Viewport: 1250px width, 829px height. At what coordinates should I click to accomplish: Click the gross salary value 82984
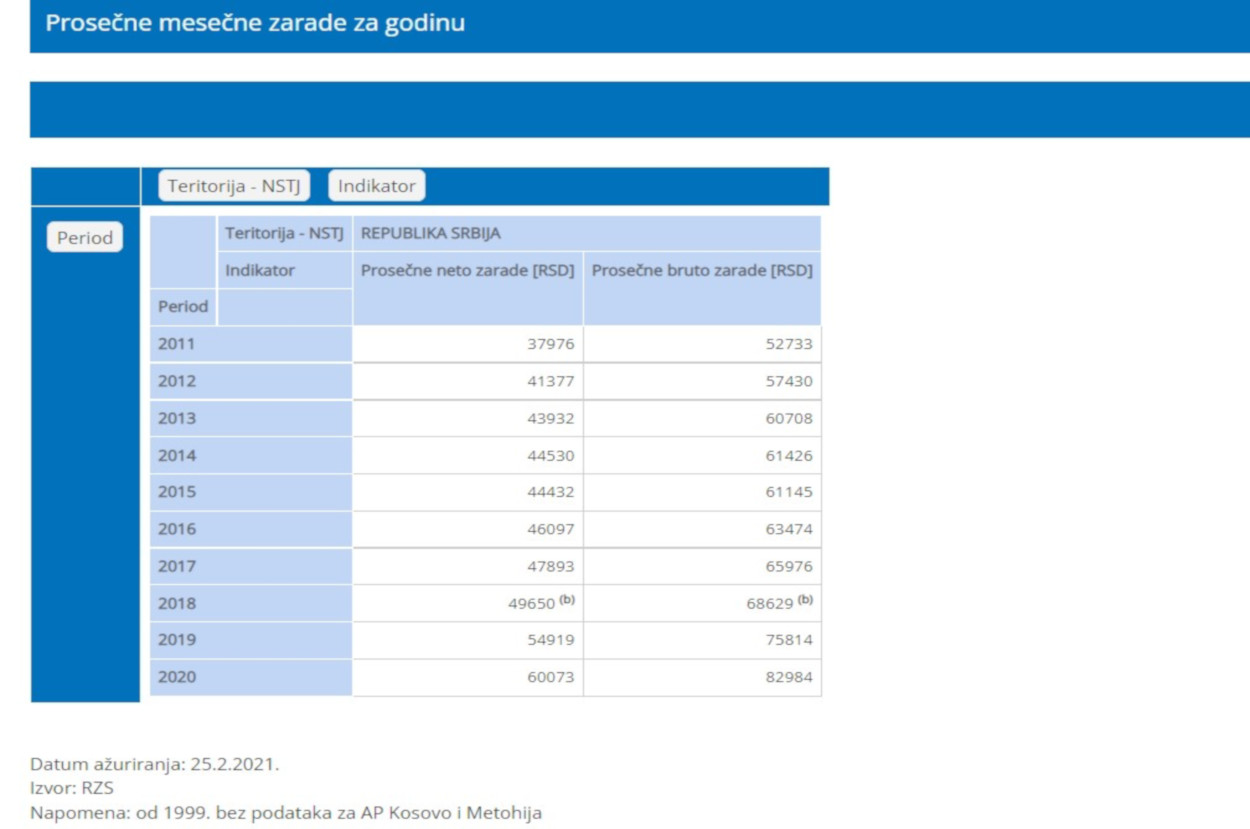point(789,678)
